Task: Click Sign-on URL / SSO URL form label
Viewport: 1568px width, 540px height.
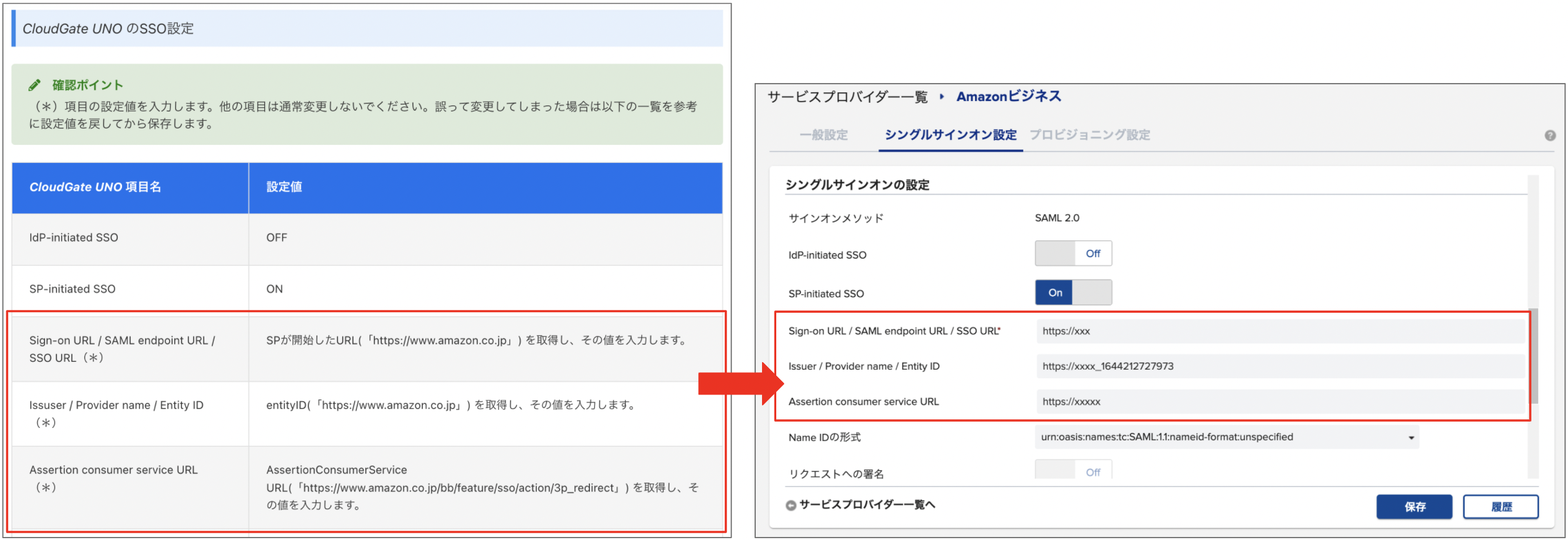Action: coord(894,331)
